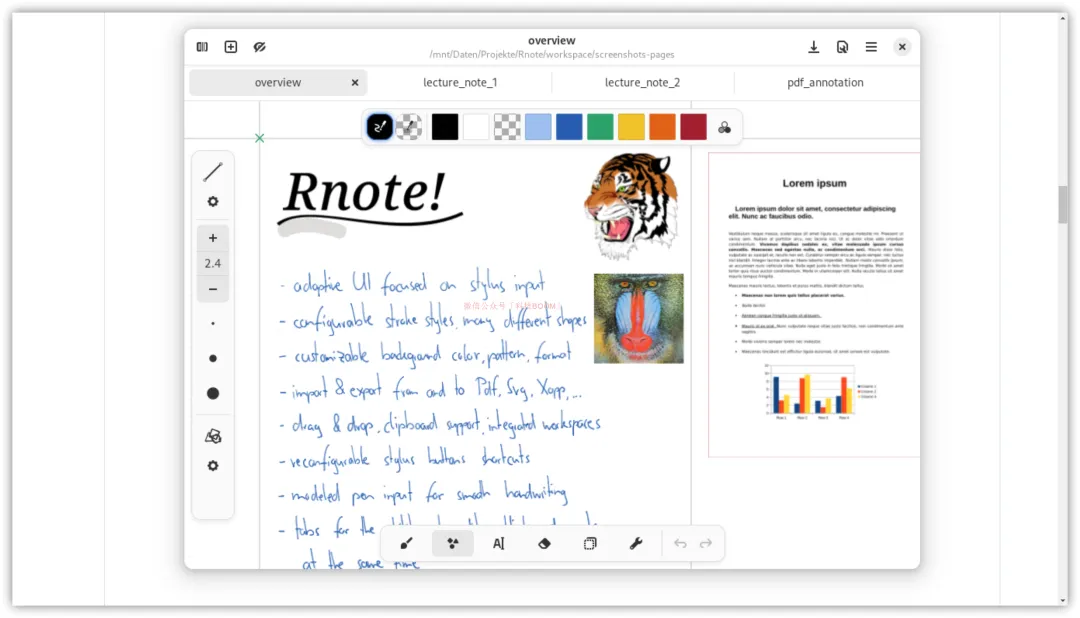The image size is (1080, 618).
Task: Select the typewriter text tool
Action: pyautogui.click(x=499, y=544)
